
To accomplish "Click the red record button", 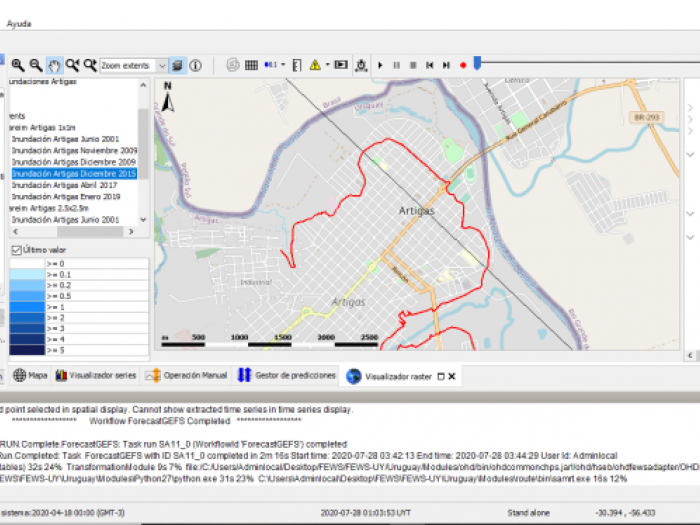I will pyautogui.click(x=463, y=65).
